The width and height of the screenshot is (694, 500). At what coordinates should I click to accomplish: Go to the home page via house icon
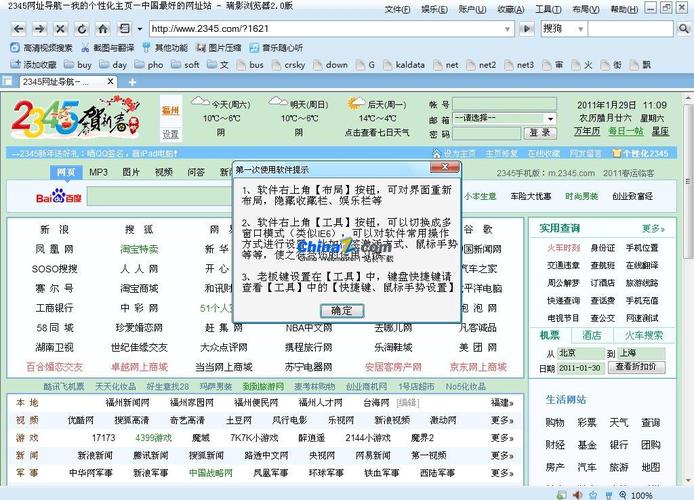(x=103, y=29)
